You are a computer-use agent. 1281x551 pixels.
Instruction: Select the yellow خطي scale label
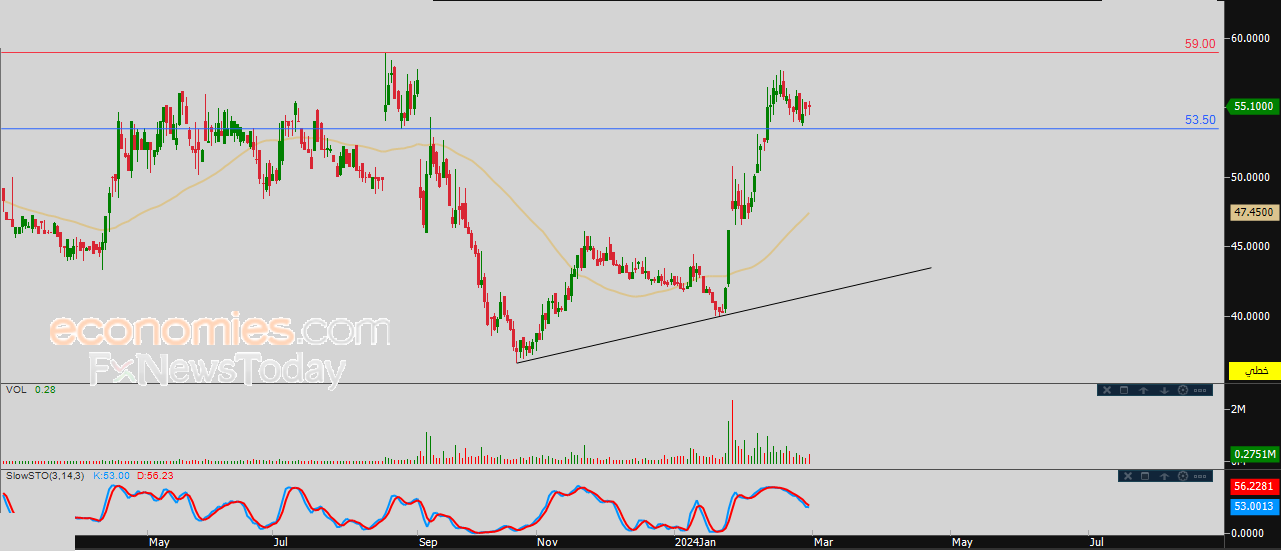1254,371
